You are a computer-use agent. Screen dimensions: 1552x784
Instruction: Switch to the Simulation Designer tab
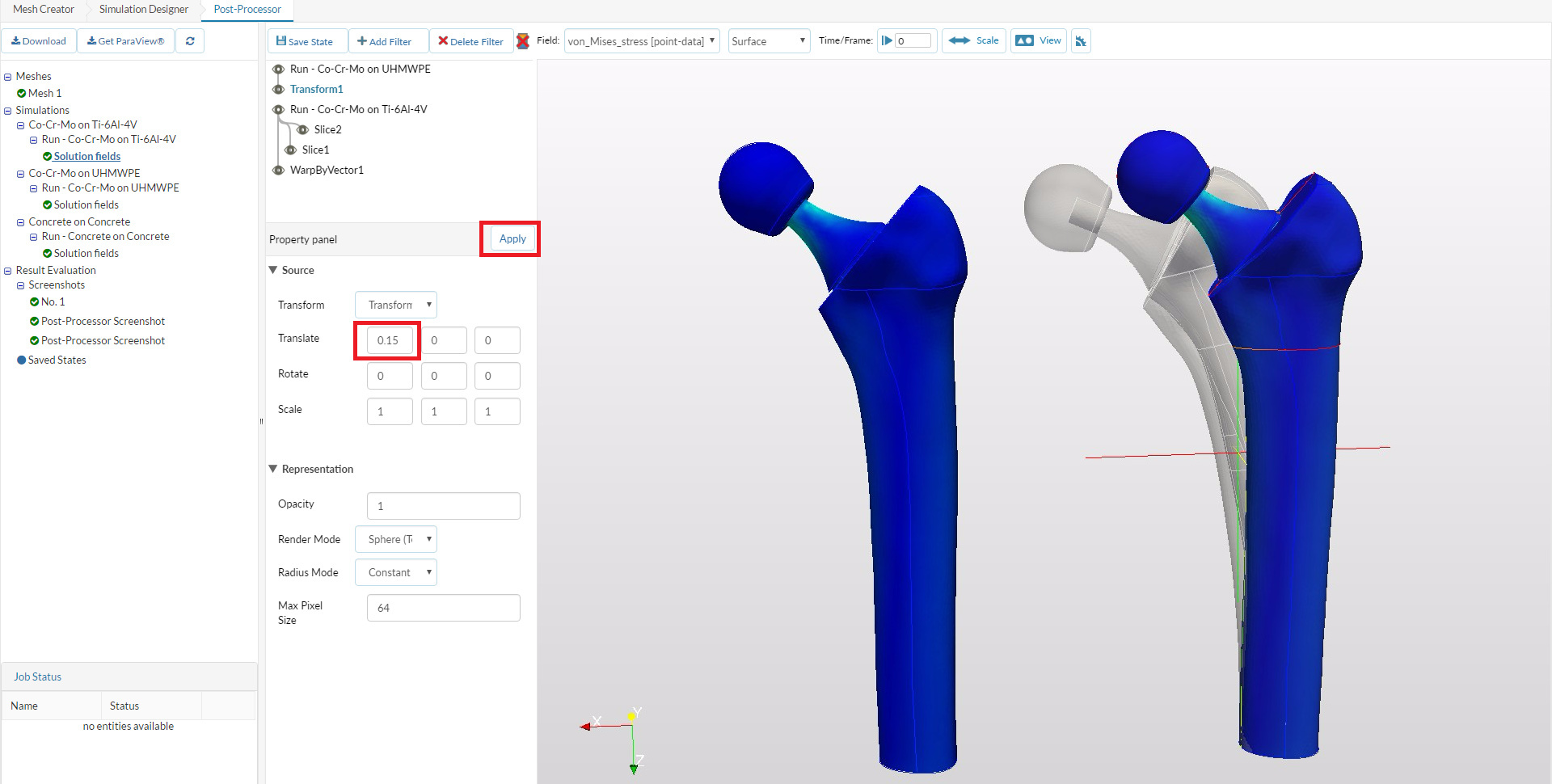143,9
